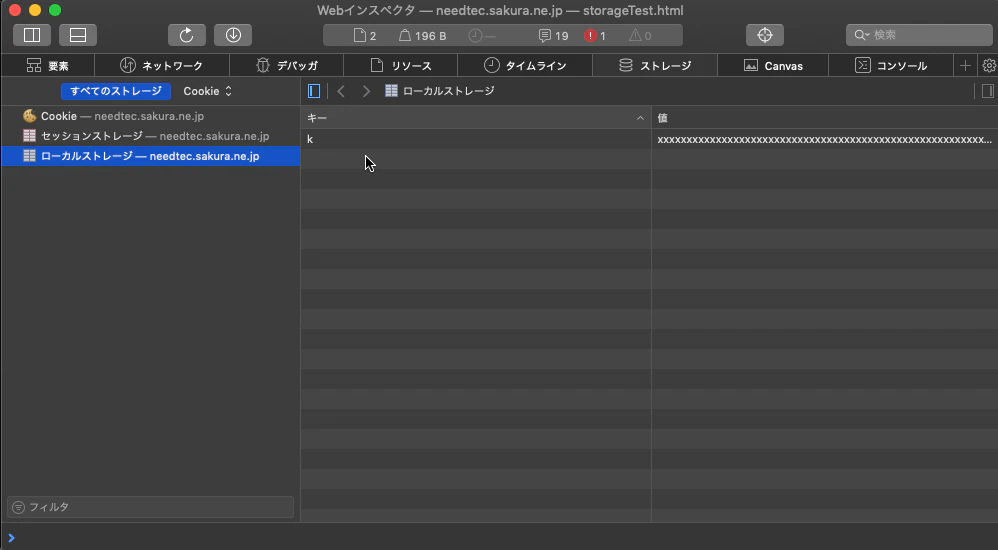
Task: Focus the search field at top right
Action: click(x=919, y=35)
